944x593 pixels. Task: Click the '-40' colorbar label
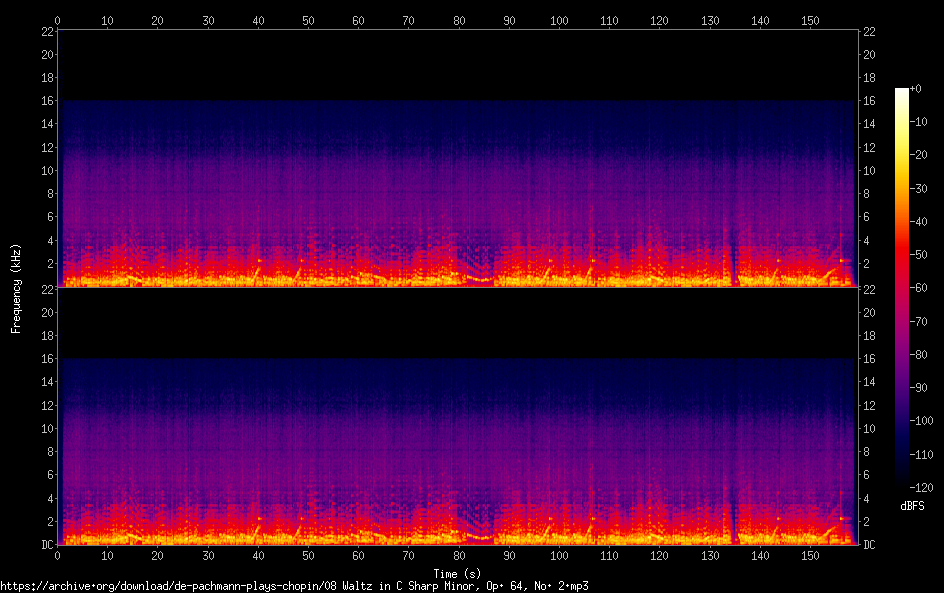[x=919, y=222]
